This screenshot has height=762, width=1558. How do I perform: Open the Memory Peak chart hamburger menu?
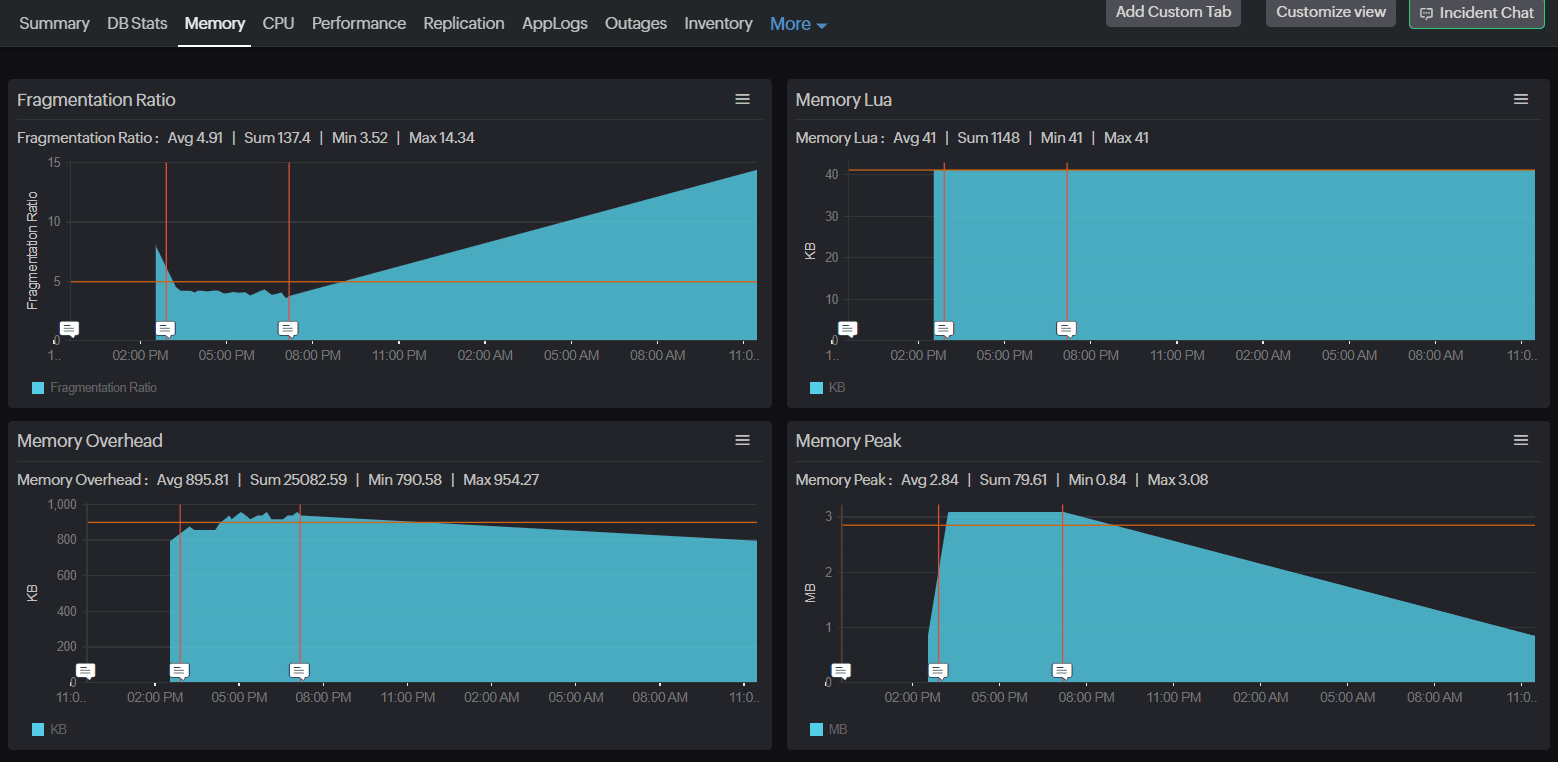click(1520, 440)
